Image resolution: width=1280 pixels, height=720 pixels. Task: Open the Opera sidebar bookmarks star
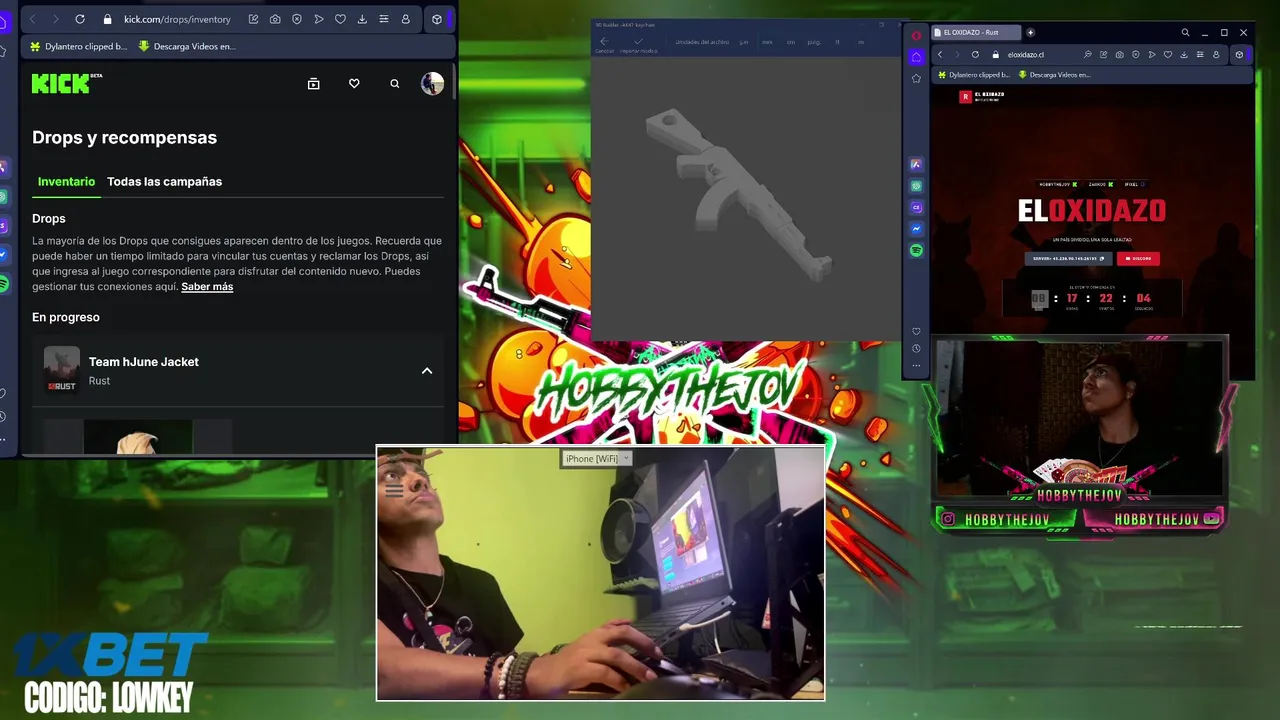[x=916, y=78]
